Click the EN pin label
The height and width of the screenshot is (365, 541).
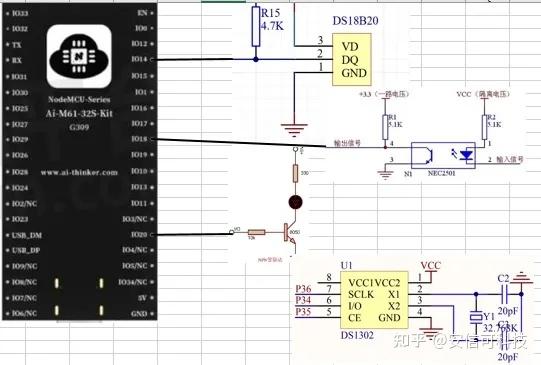pyautogui.click(x=142, y=13)
